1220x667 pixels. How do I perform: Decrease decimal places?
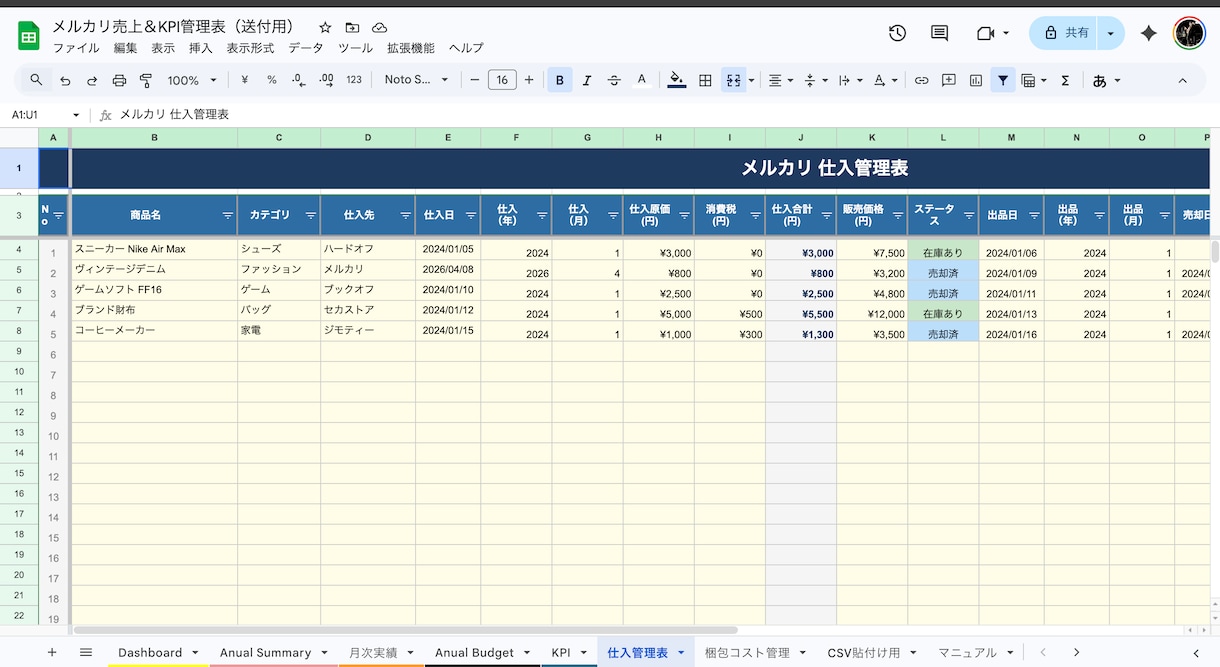[x=299, y=80]
